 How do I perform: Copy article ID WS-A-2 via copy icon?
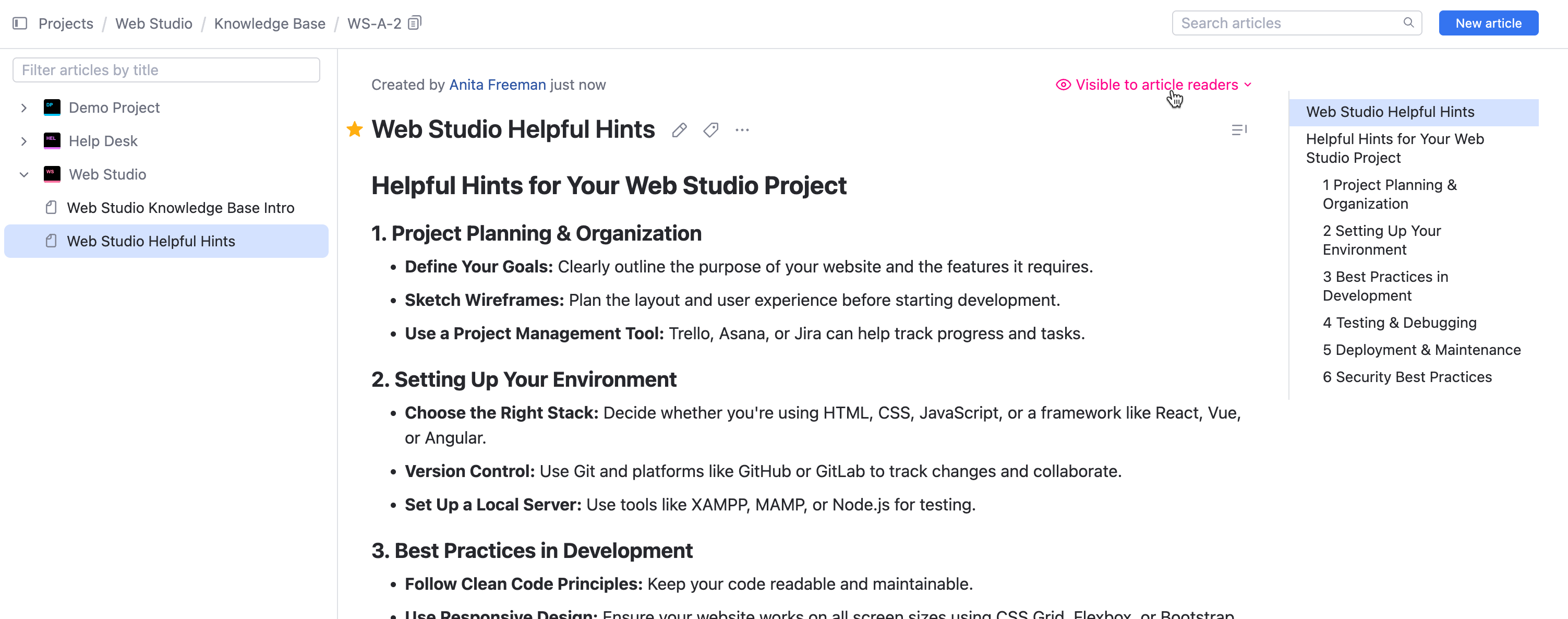point(414,22)
